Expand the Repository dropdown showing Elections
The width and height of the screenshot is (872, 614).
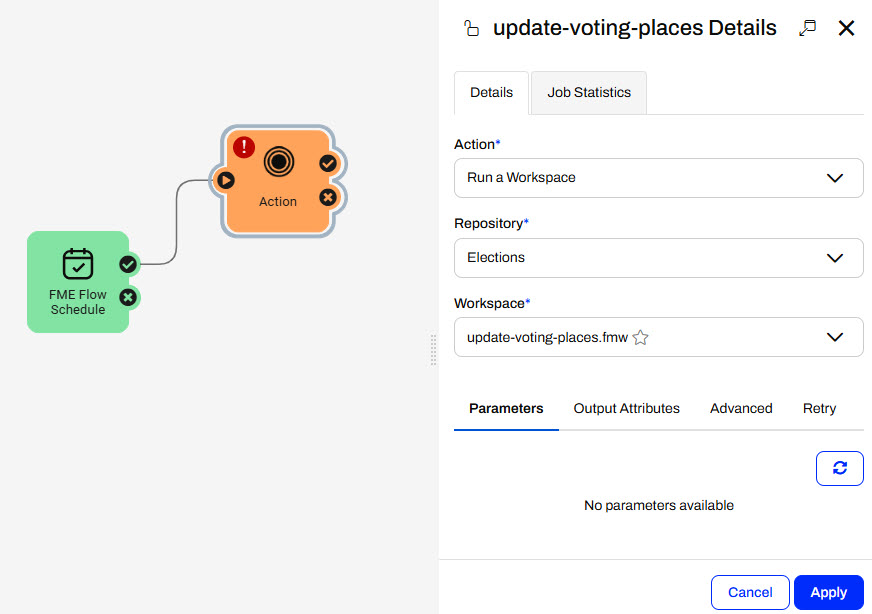point(658,258)
